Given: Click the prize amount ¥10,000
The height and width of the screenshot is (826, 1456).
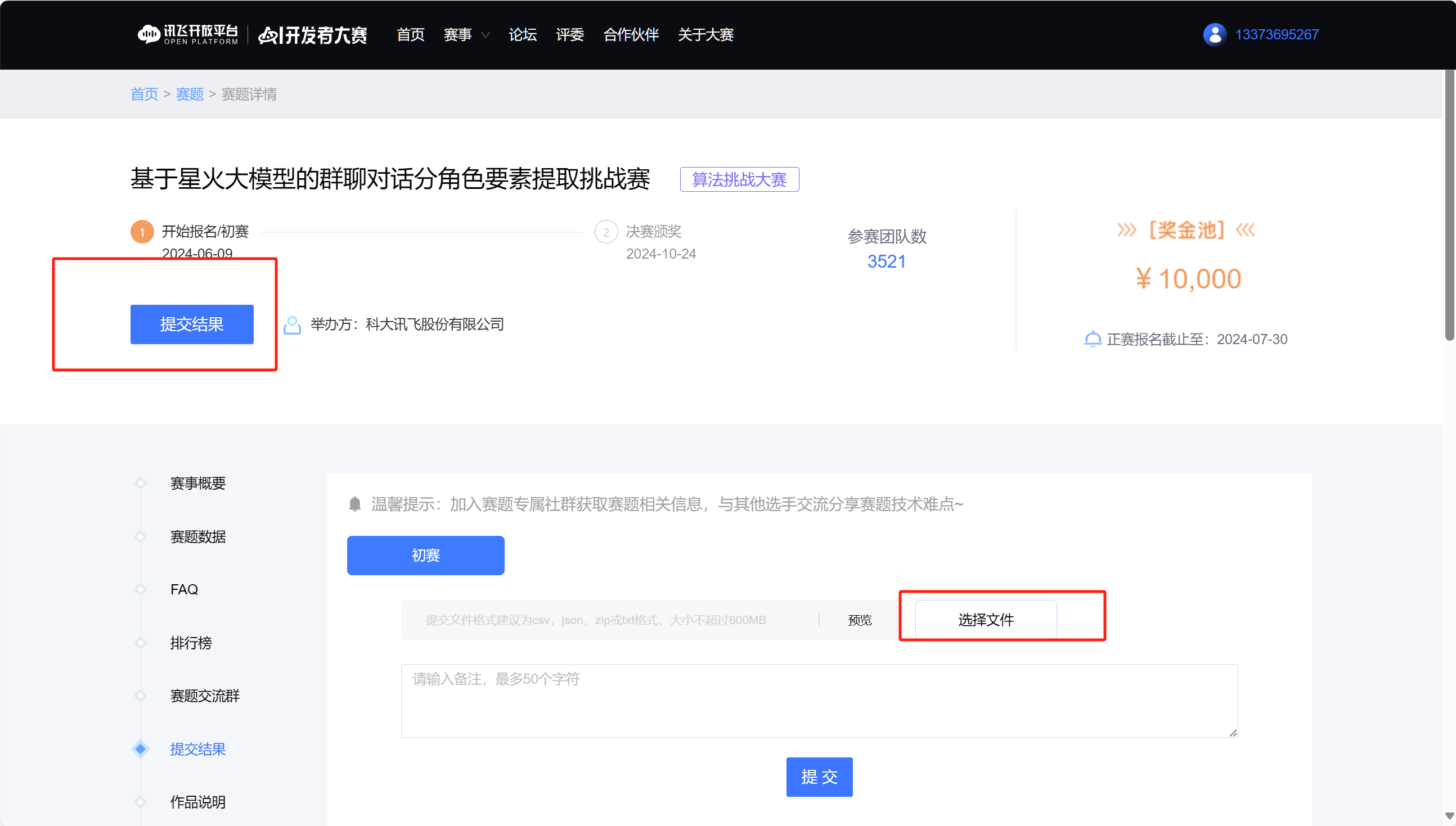Looking at the screenshot, I should pyautogui.click(x=1188, y=279).
